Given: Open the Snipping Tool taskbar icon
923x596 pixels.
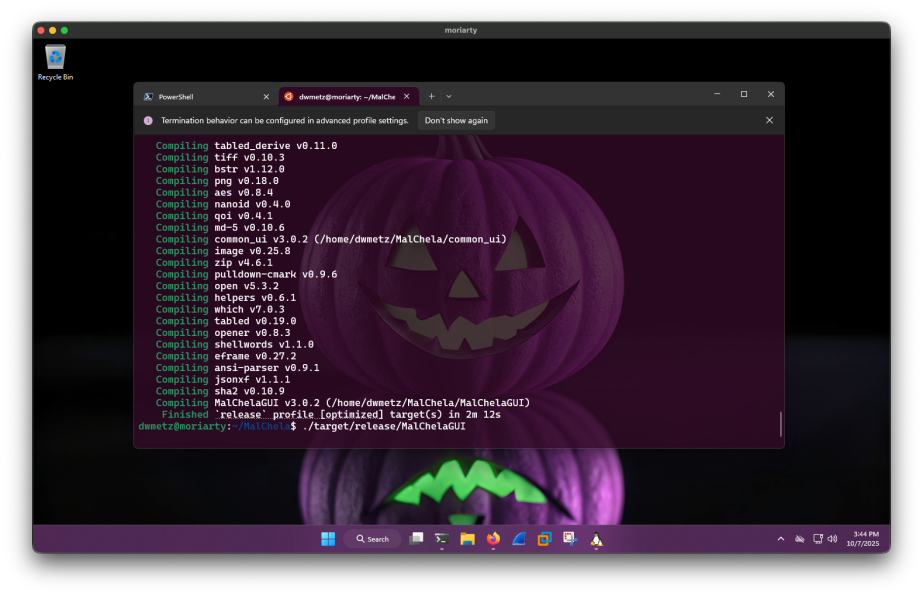Looking at the screenshot, I should click(x=570, y=539).
